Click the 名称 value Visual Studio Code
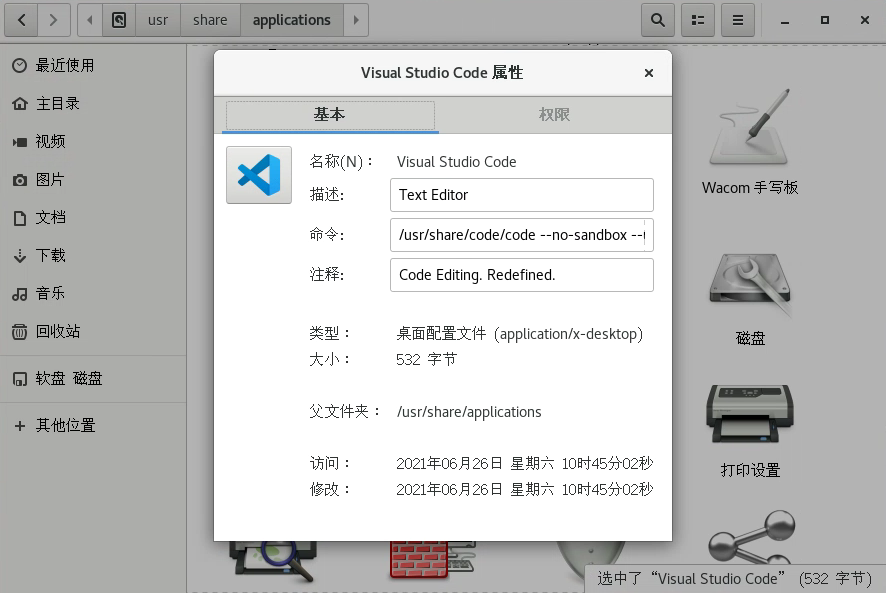 coord(457,162)
